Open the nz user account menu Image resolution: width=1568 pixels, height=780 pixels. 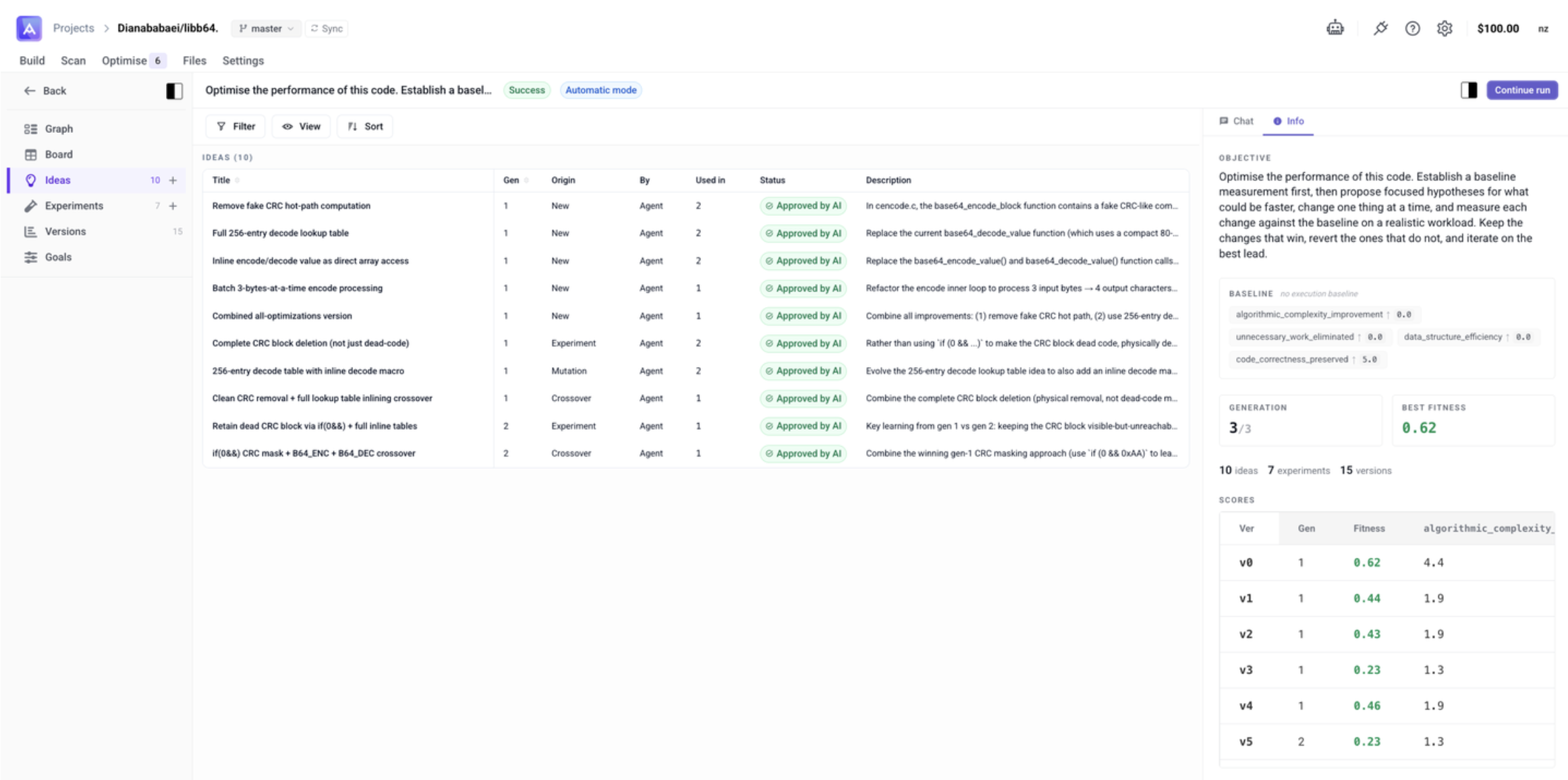pos(1543,28)
